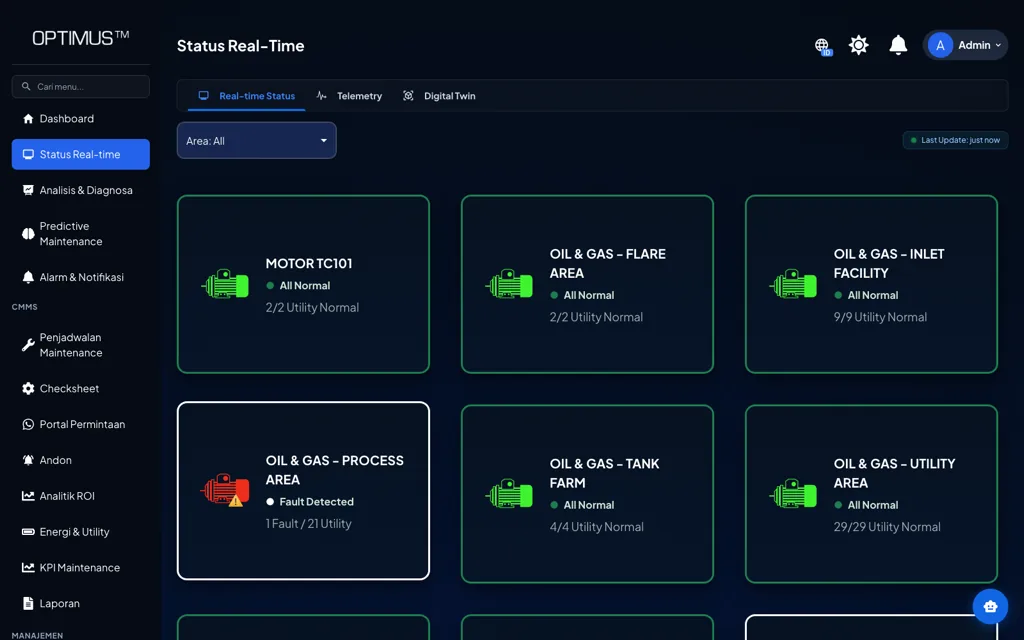1024x640 pixels.
Task: Open Penjadwalan Maintenance menu
Action: 80,345
